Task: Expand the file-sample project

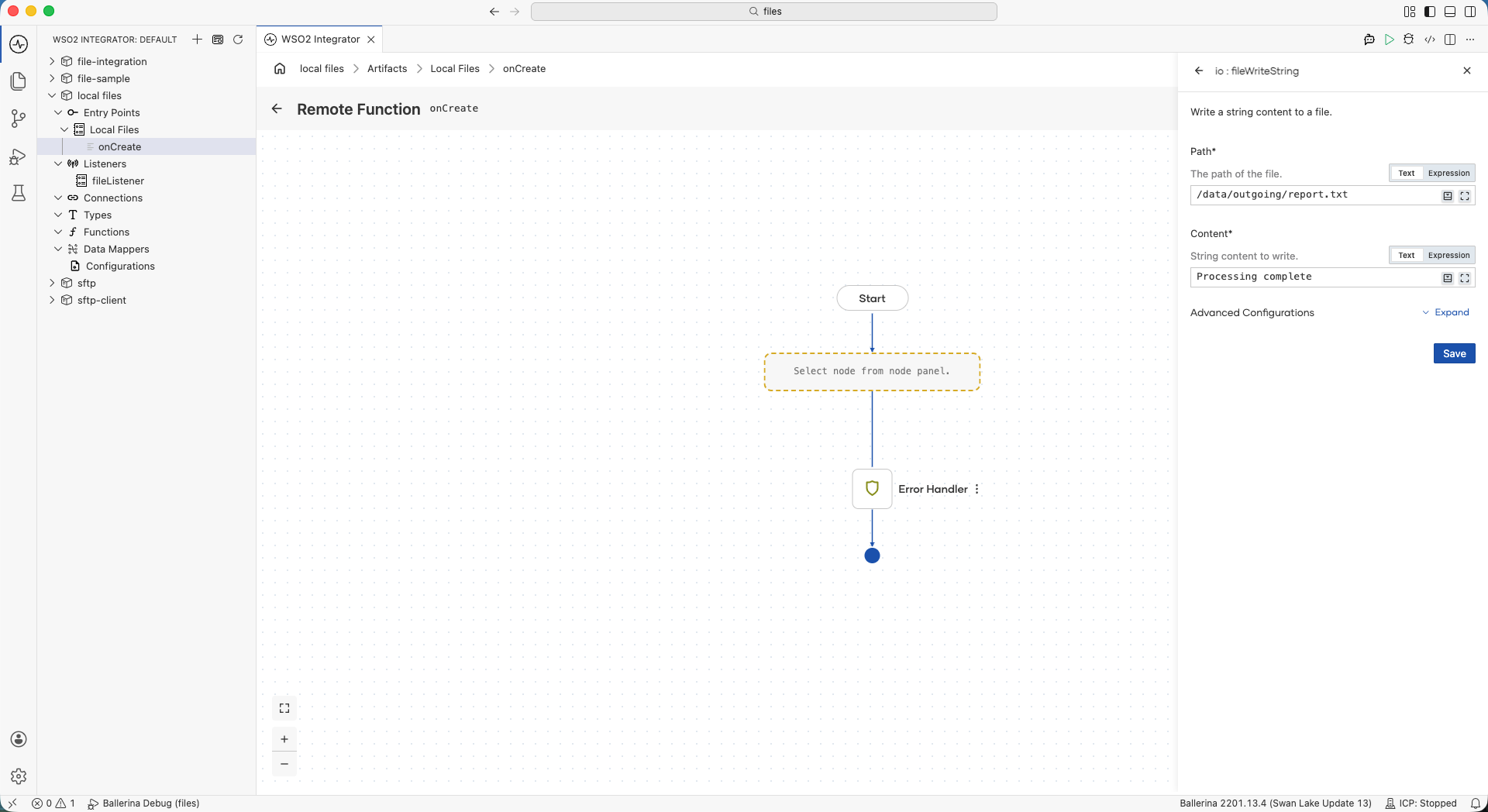Action: click(52, 78)
